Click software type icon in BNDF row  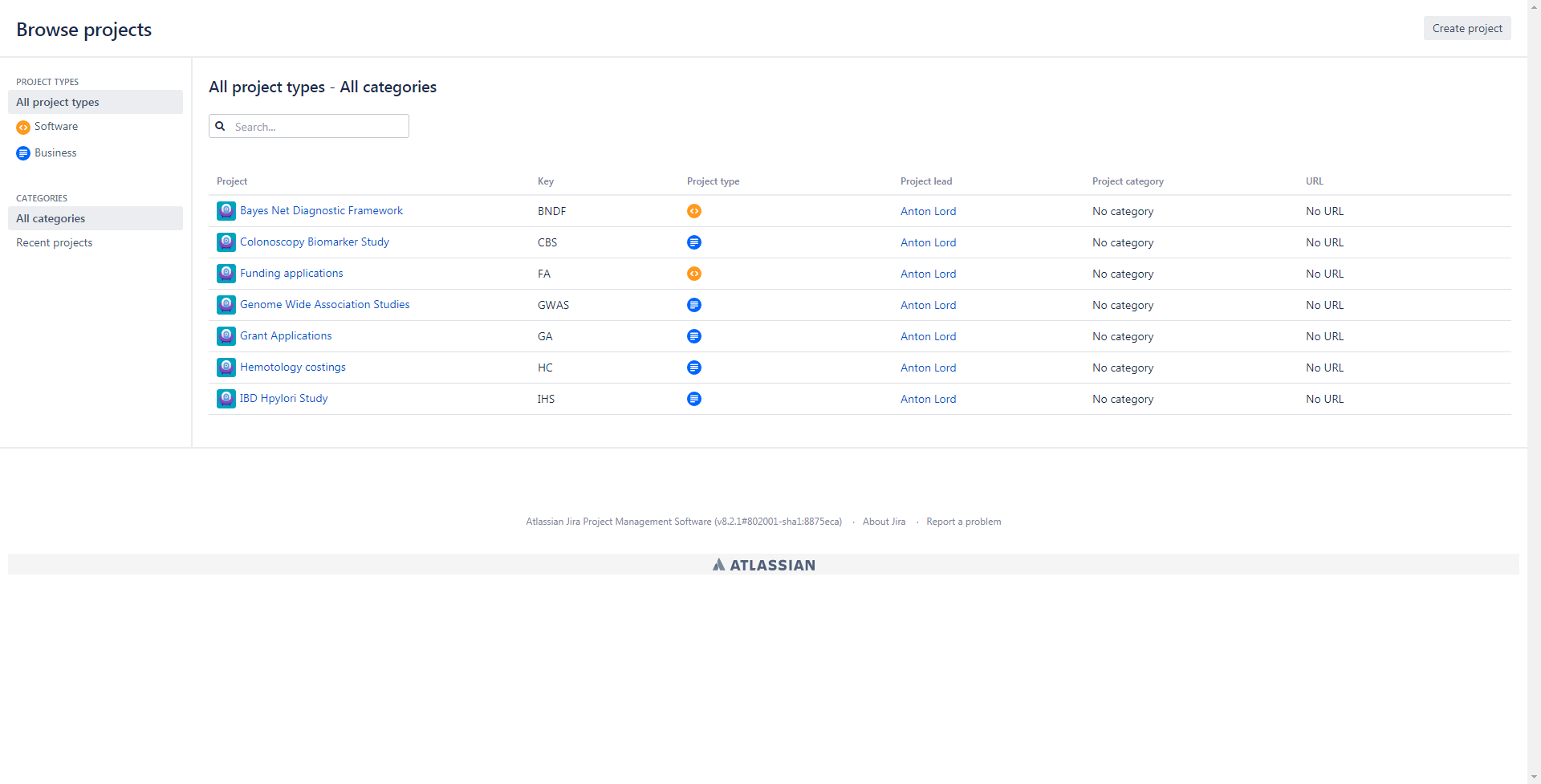pos(694,211)
